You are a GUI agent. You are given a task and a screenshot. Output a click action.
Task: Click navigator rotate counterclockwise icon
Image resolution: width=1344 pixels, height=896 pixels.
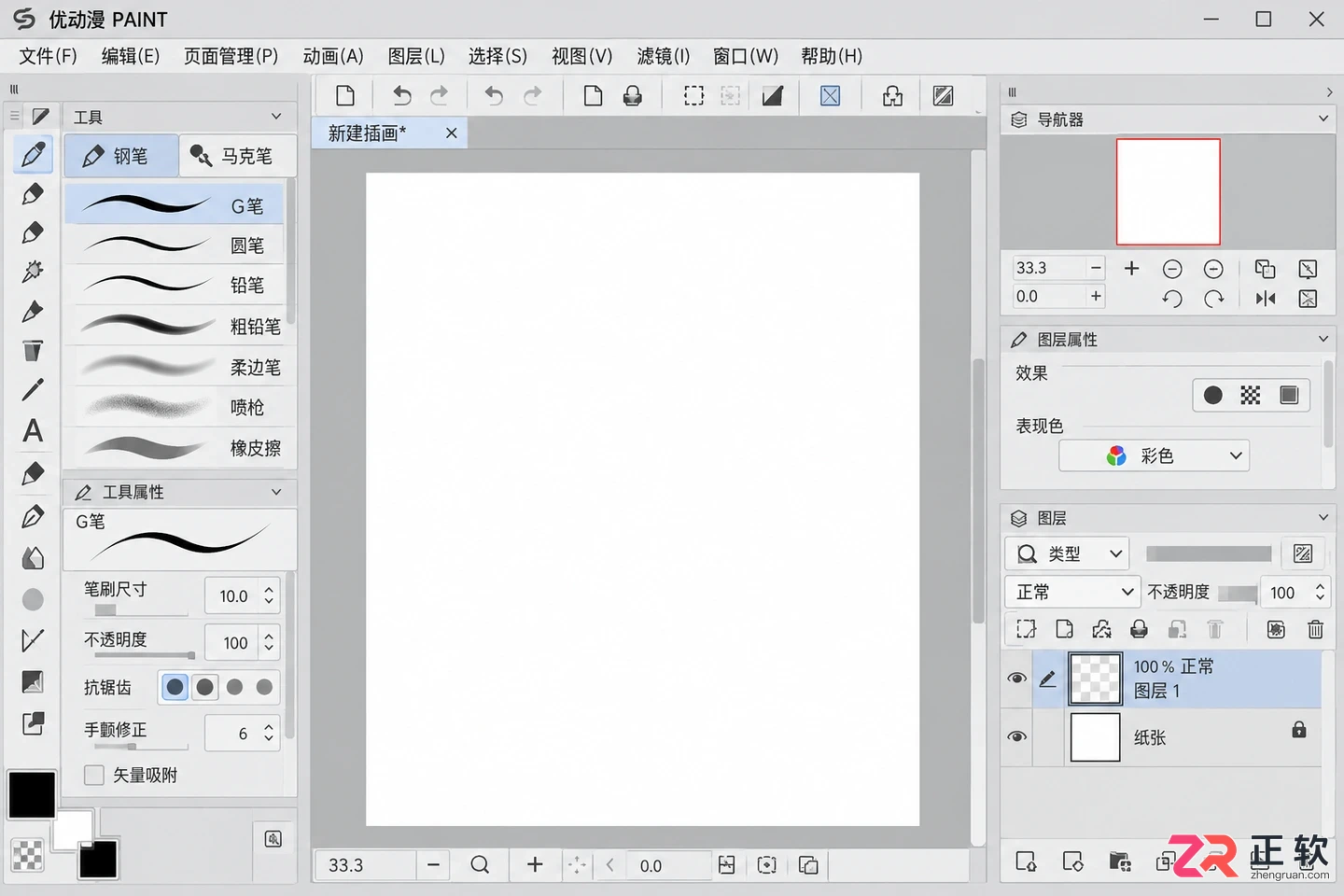(1172, 299)
